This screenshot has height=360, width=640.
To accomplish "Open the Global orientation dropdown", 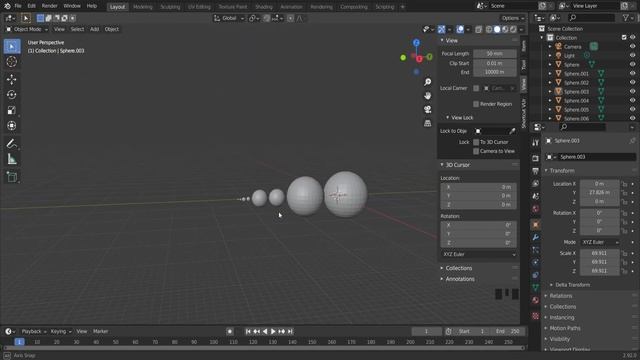I will point(229,18).
